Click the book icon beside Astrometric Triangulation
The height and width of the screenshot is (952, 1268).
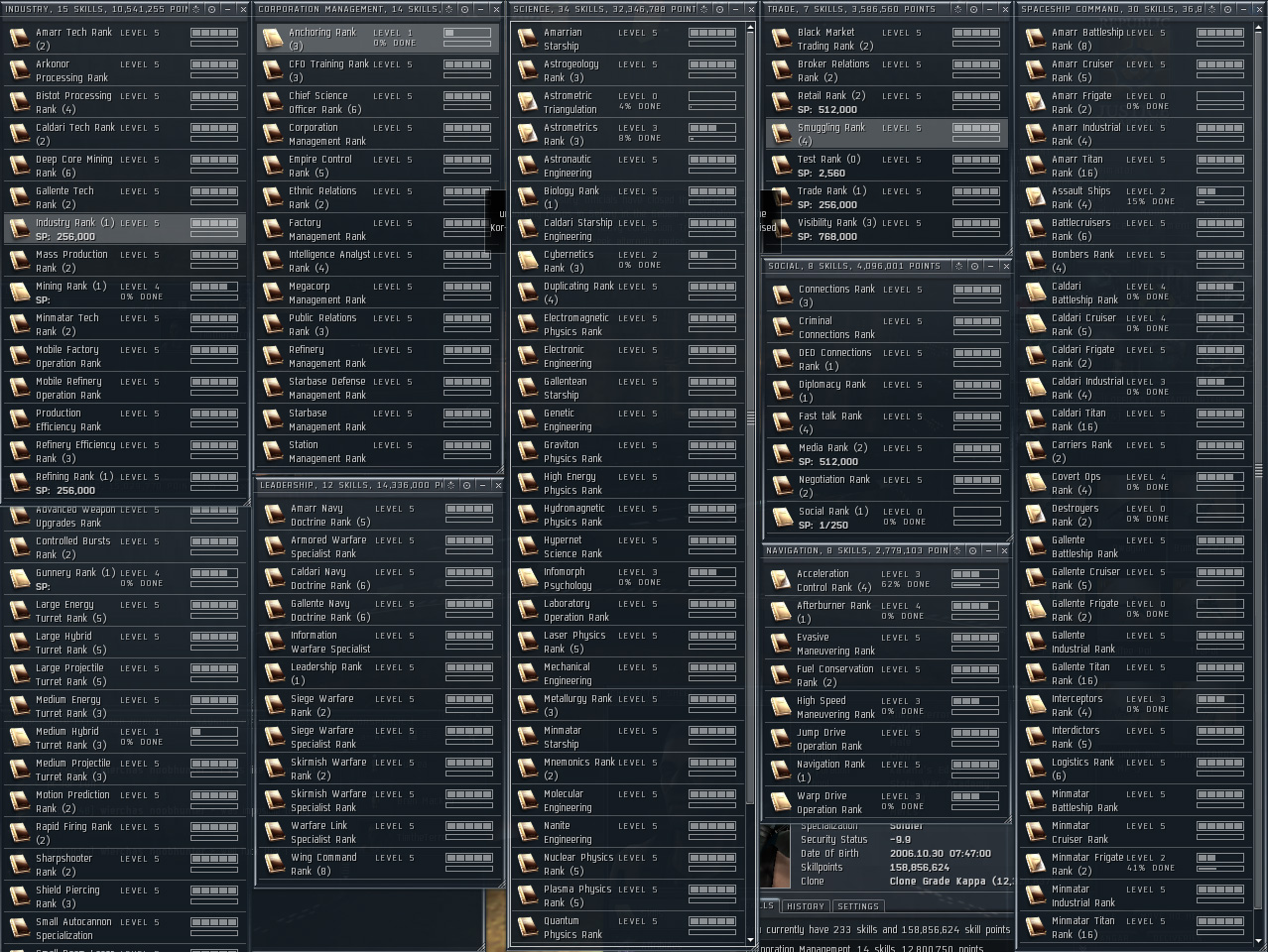click(527, 102)
